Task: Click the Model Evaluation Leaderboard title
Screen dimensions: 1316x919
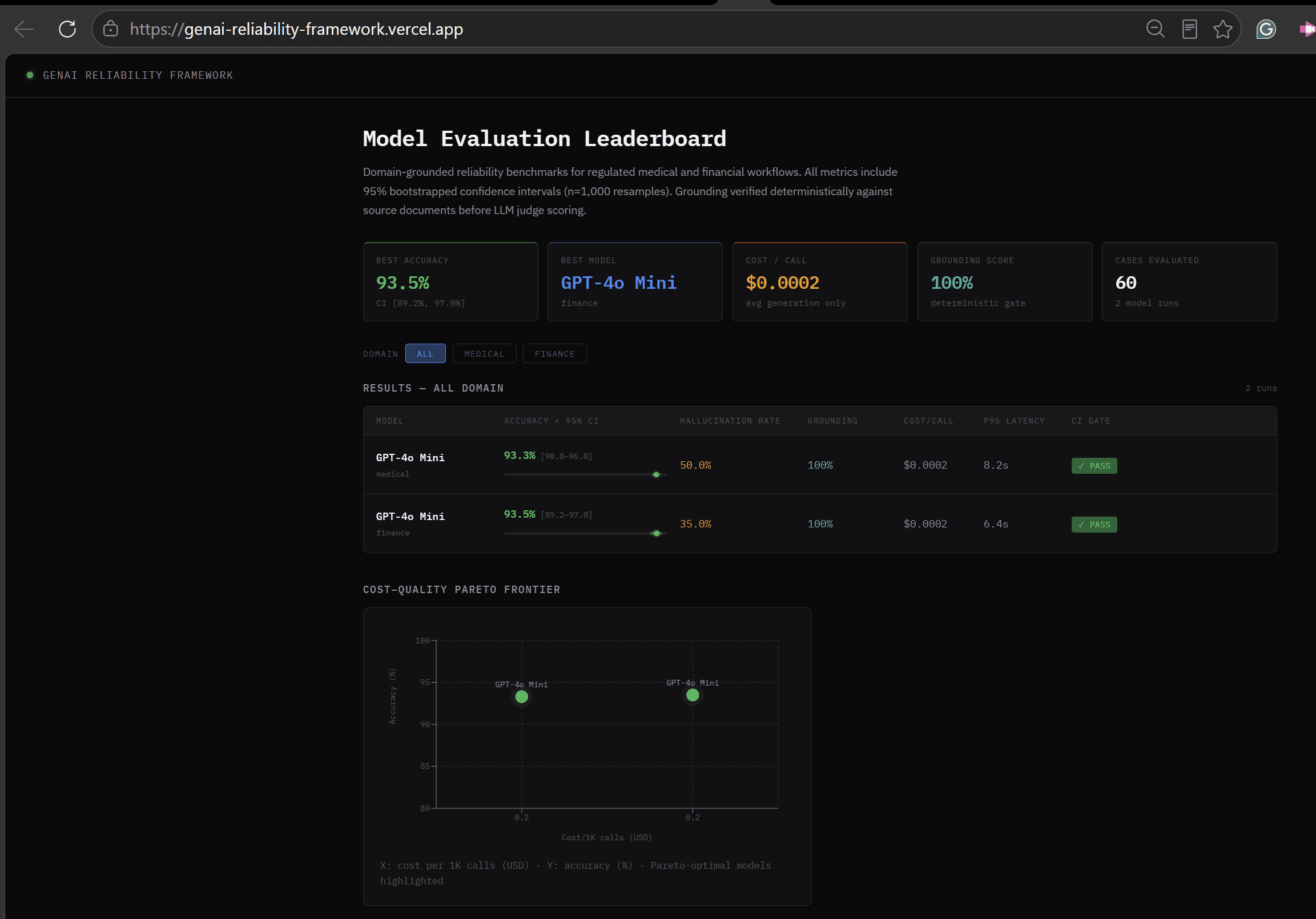Action: coord(545,139)
